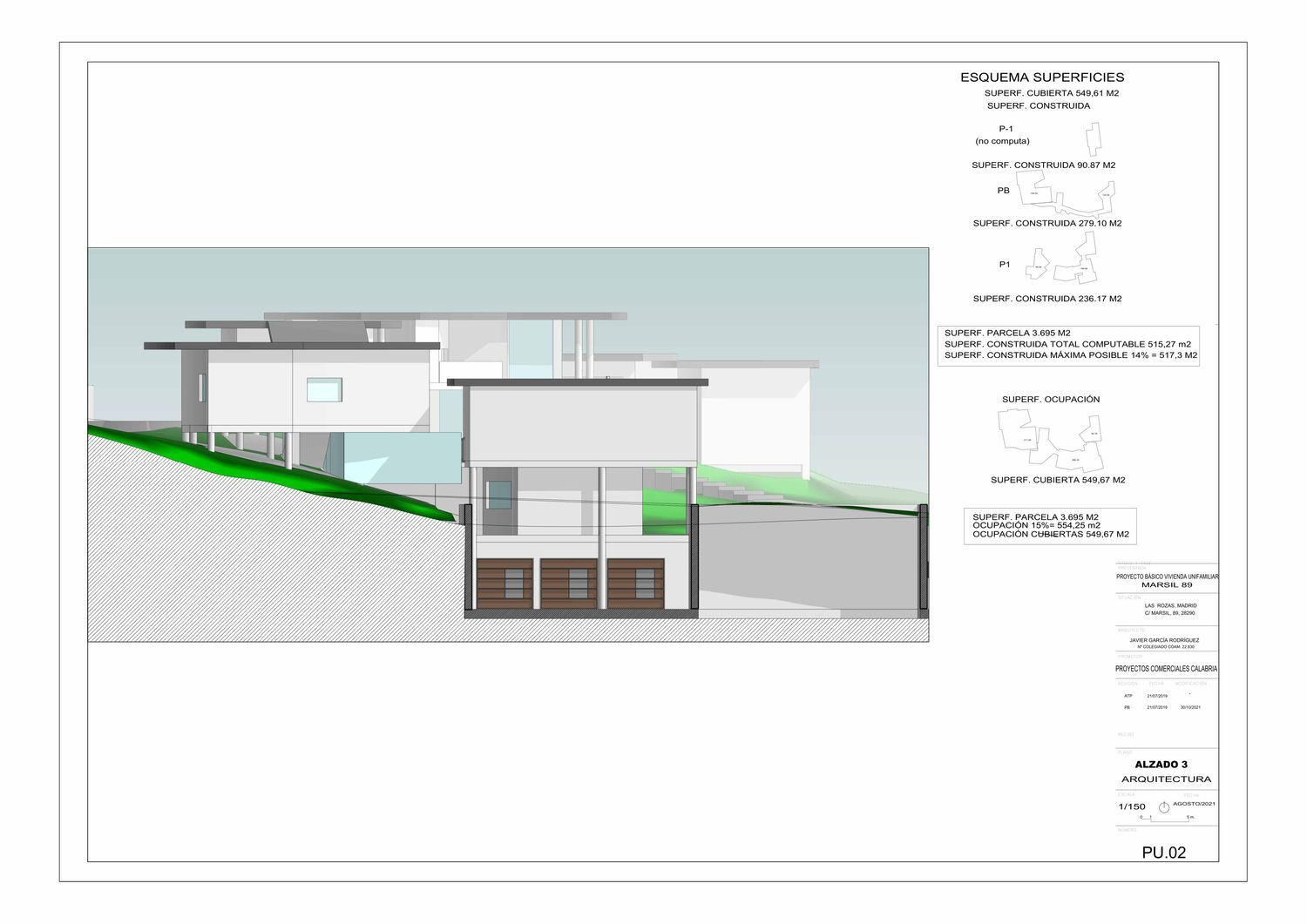Click the P-1 basement floor outline
Image resolution: width=1307 pixels, height=924 pixels.
click(1092, 139)
